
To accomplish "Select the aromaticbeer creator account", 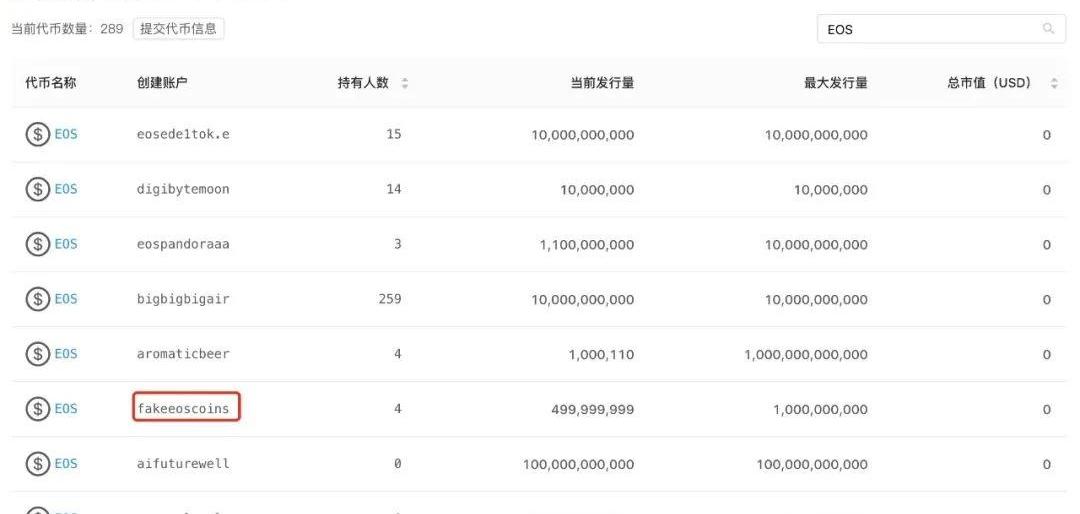I will pos(183,354).
